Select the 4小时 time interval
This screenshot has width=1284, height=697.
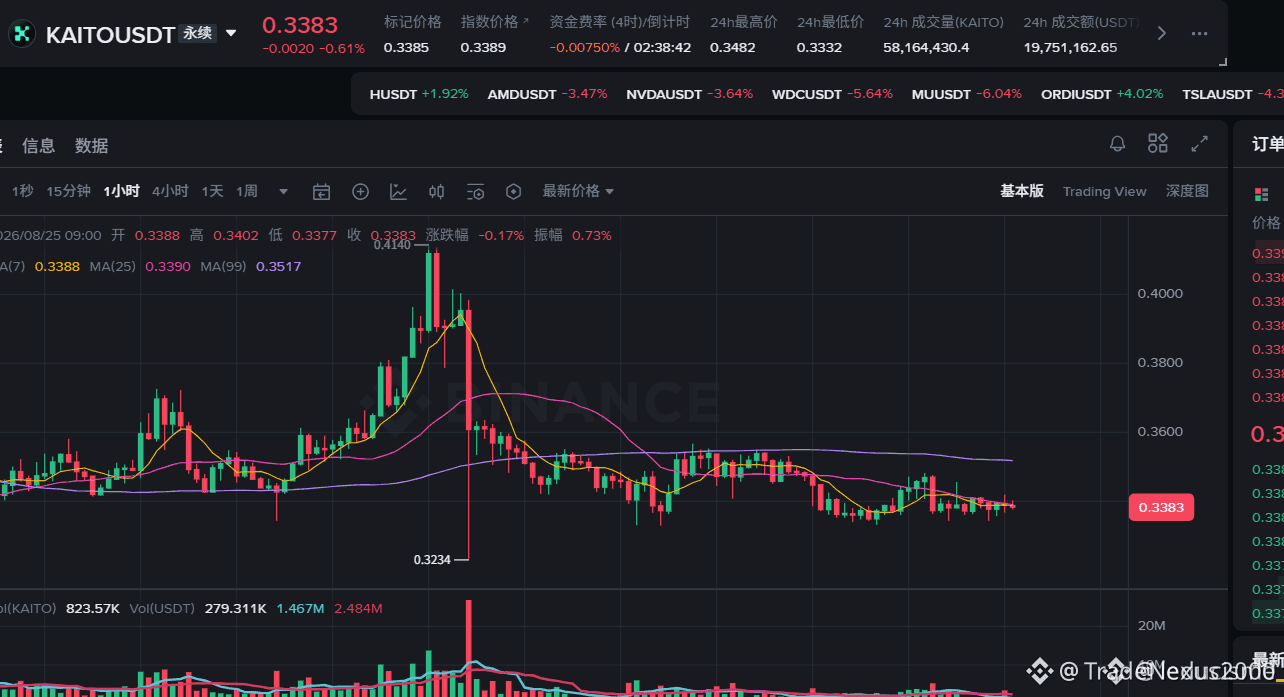click(x=170, y=191)
